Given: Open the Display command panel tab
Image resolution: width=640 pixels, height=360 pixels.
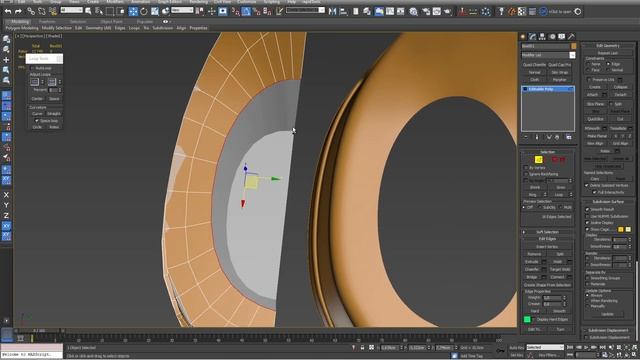Looking at the screenshot, I should [x=562, y=37].
